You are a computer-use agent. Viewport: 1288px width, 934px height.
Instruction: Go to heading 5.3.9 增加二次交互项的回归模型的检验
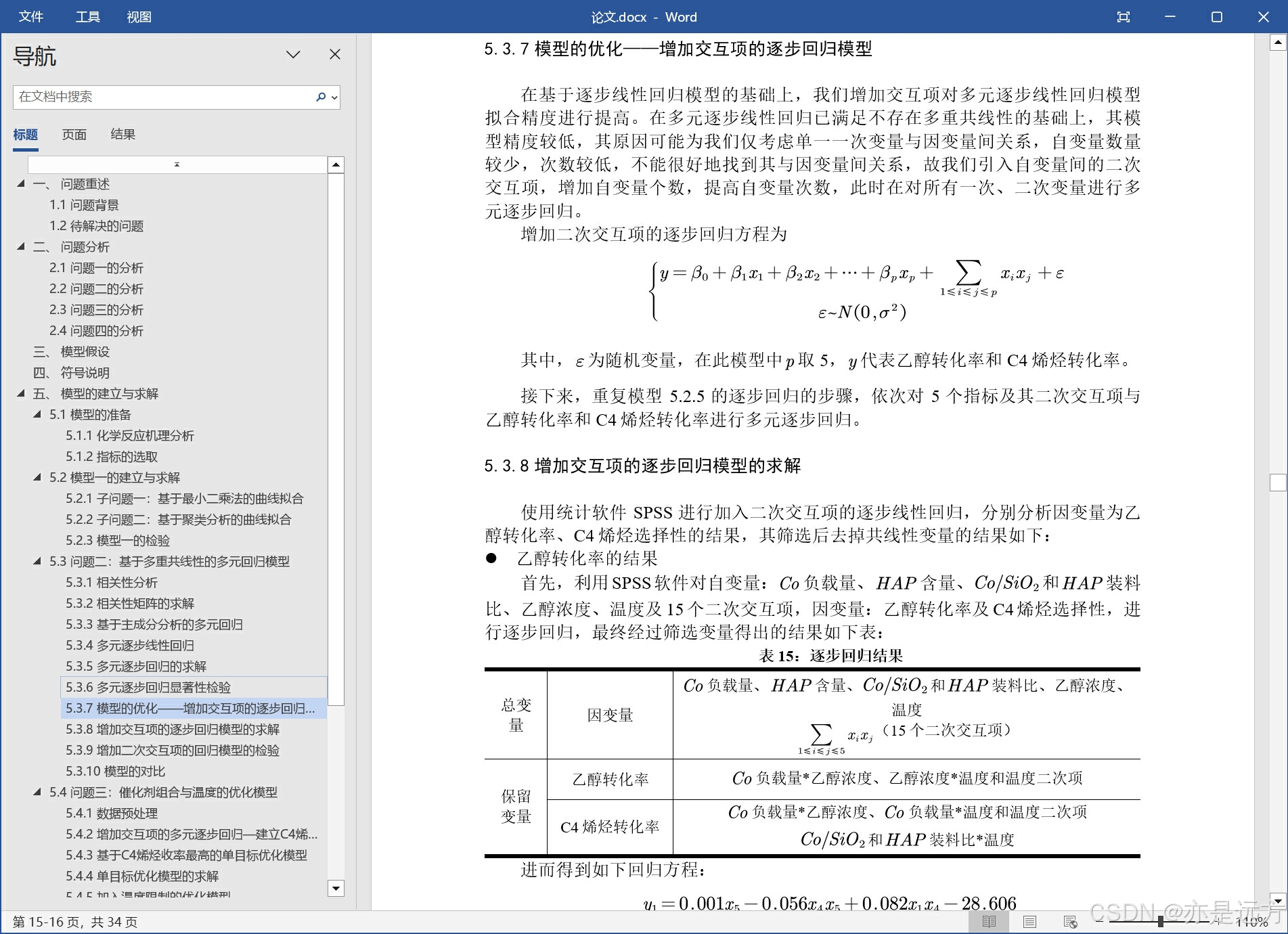(173, 751)
